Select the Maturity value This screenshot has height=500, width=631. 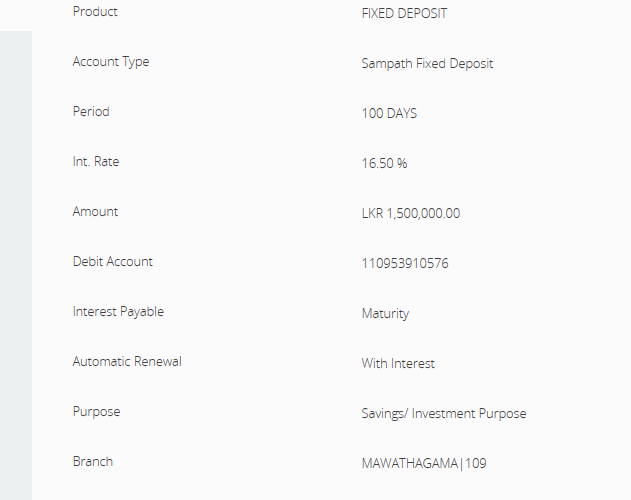(385, 314)
